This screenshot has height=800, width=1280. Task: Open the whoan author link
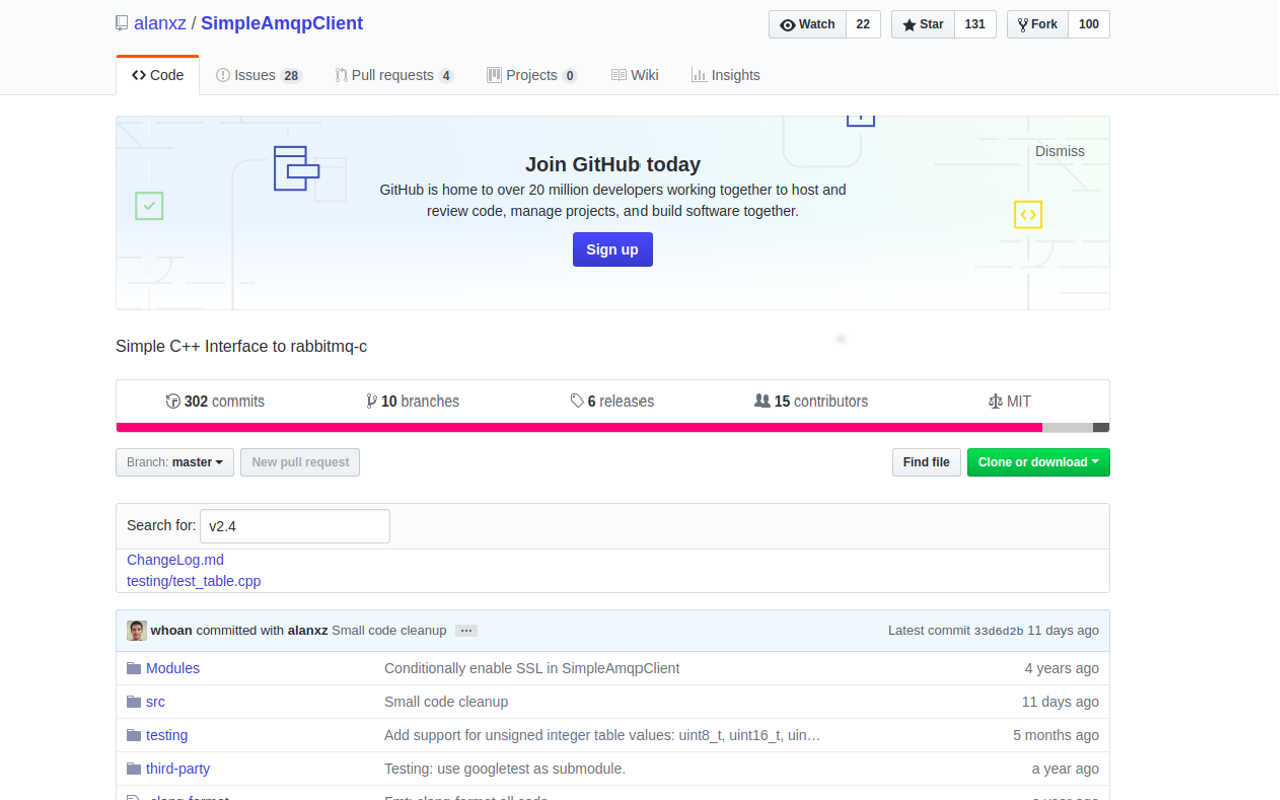point(171,630)
